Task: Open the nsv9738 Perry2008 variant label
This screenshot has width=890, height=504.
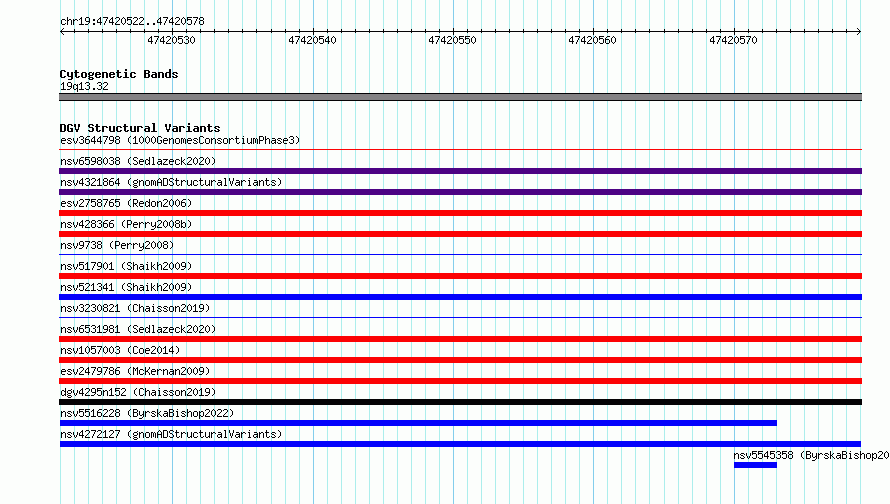Action: tap(117, 245)
